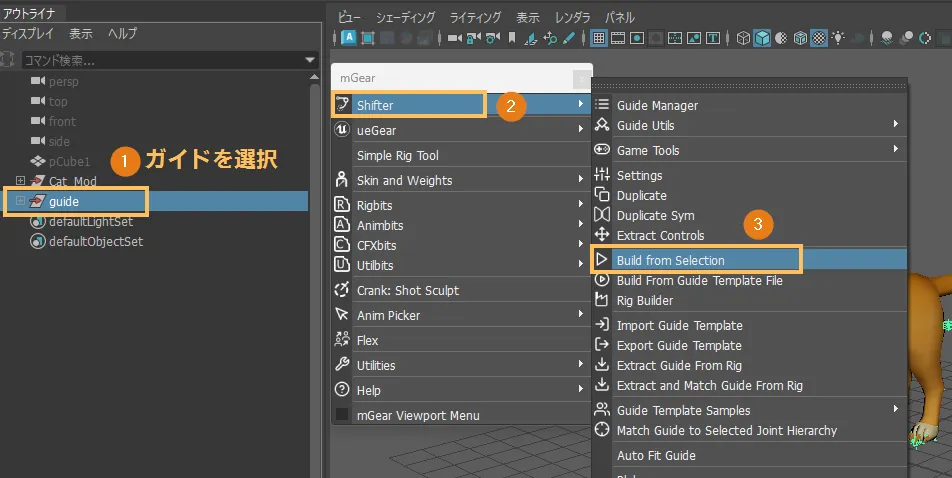Open the outliner search filter dropdown arrow
952x478 pixels.
point(310,61)
